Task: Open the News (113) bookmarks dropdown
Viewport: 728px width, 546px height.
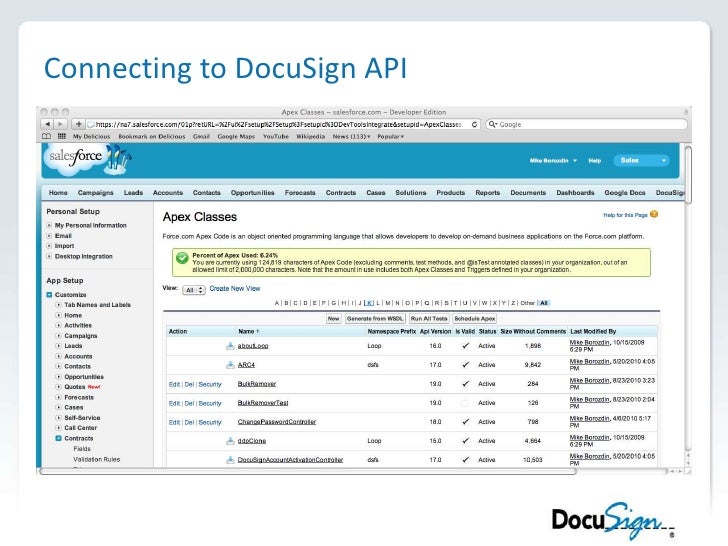Action: tap(351, 136)
